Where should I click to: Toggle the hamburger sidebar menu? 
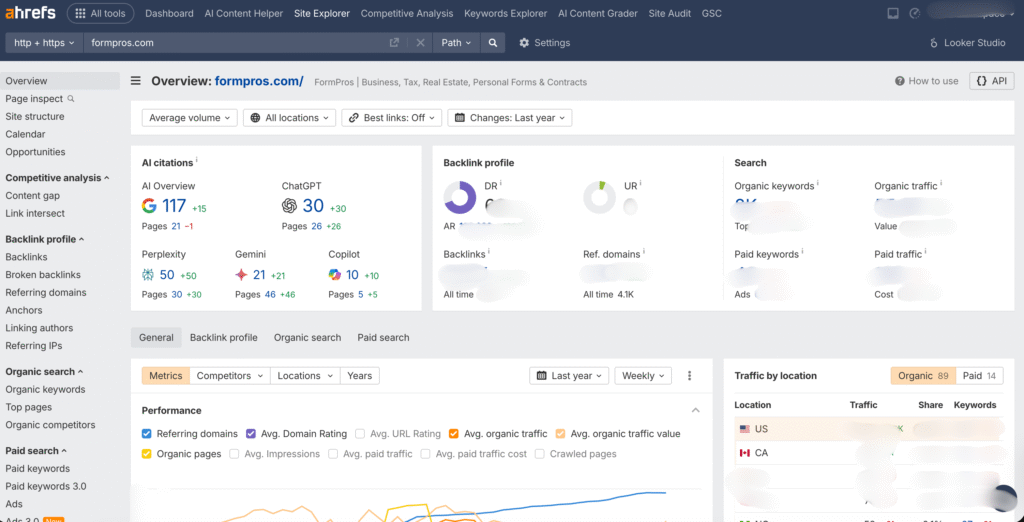click(136, 81)
